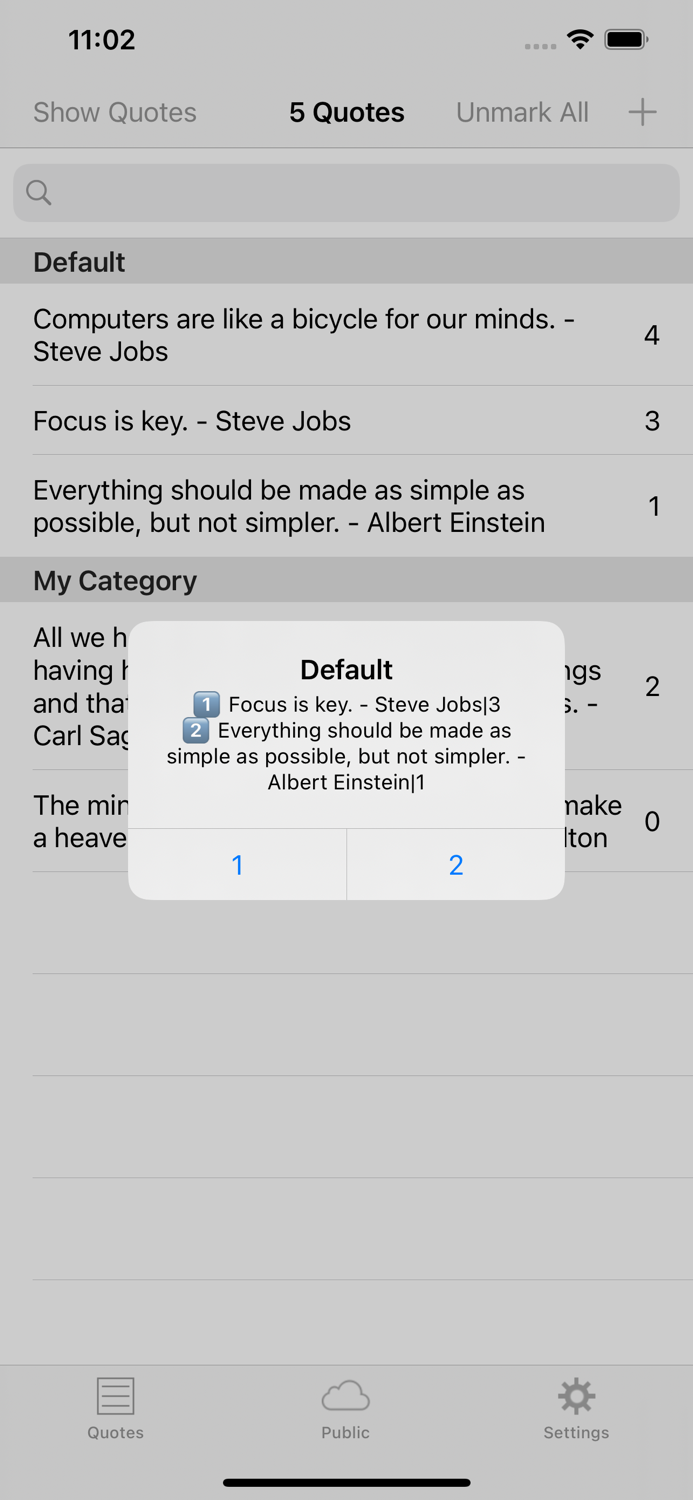The height and width of the screenshot is (1500, 693).
Task: Select button '2' in the Default dialog
Action: 455,864
